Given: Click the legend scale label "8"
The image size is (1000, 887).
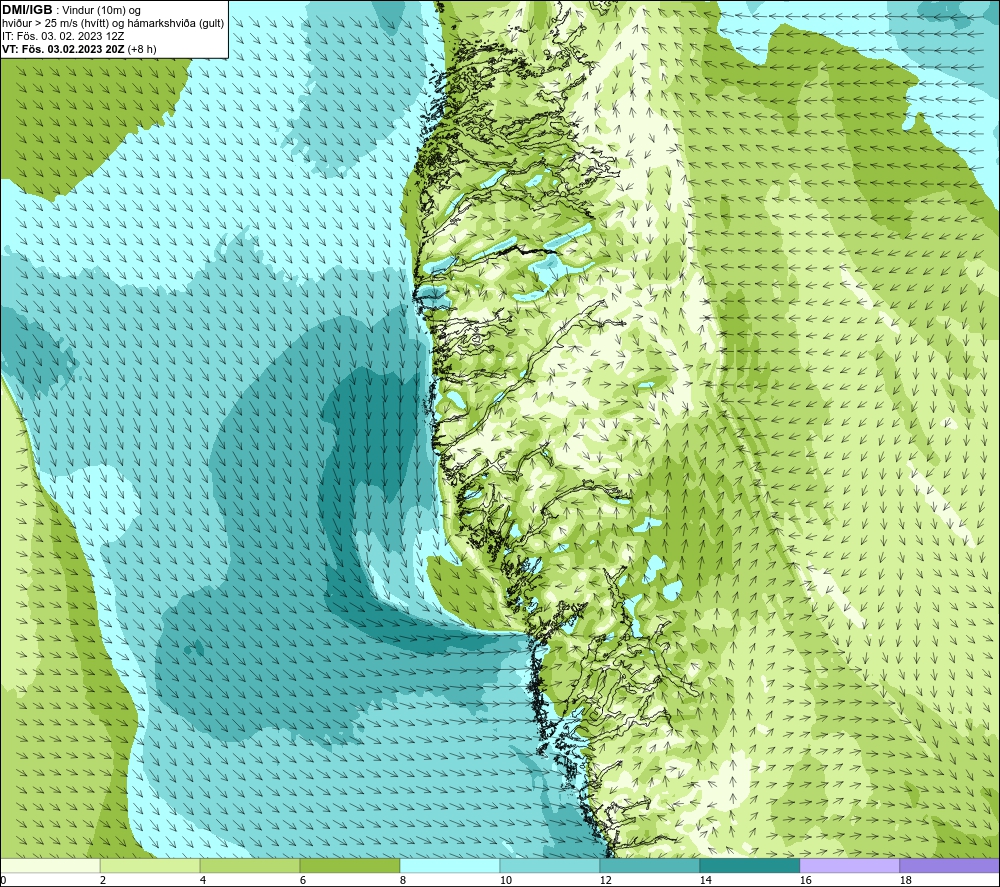Looking at the screenshot, I should click(403, 881).
